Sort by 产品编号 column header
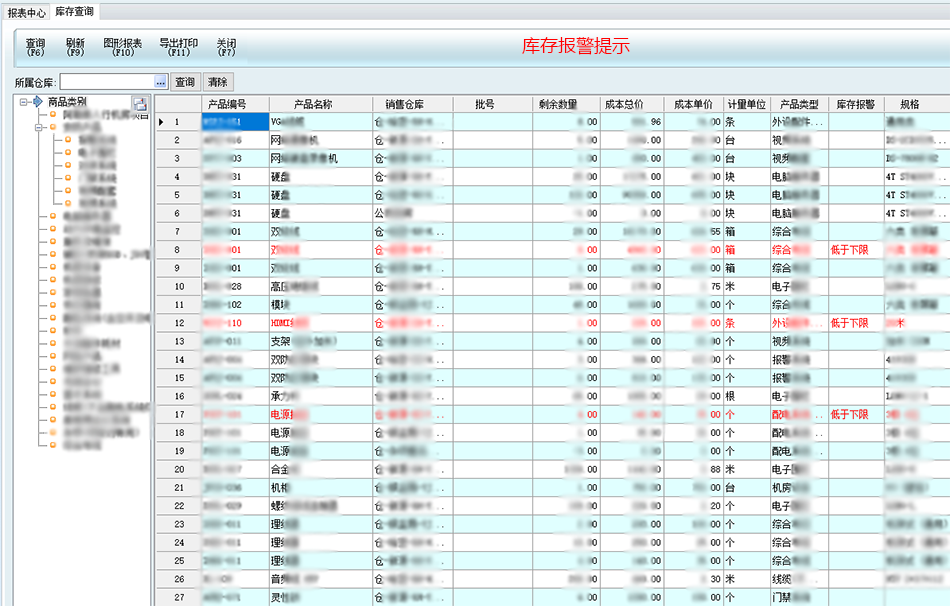 pyautogui.click(x=236, y=104)
